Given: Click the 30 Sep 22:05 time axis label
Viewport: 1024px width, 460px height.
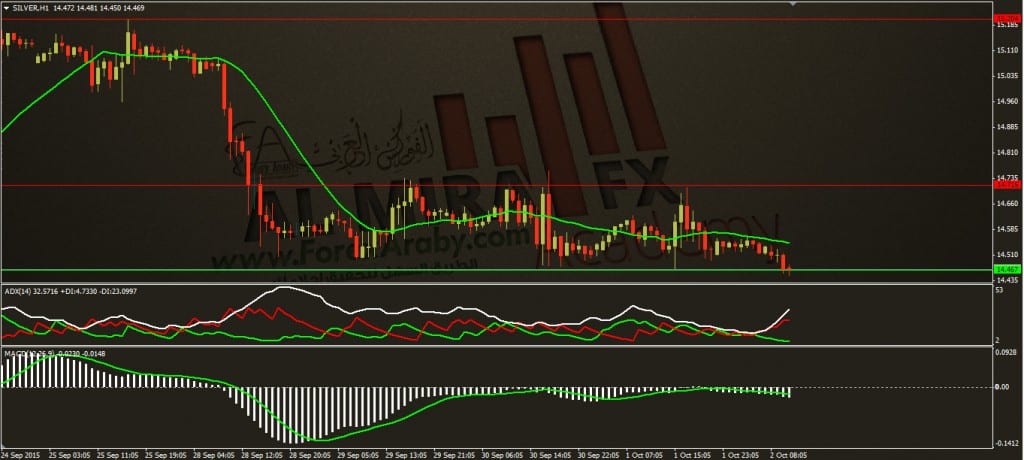Looking at the screenshot, I should coord(598,453).
